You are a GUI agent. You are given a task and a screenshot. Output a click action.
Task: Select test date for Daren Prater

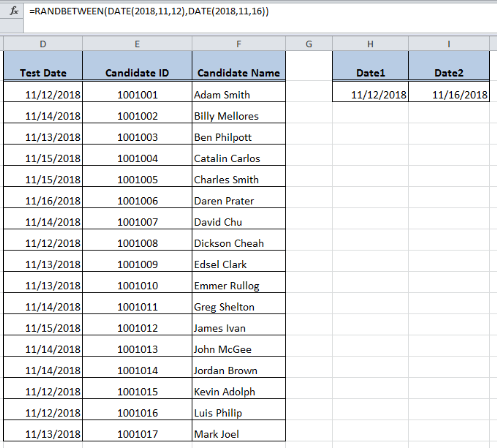coord(43,197)
